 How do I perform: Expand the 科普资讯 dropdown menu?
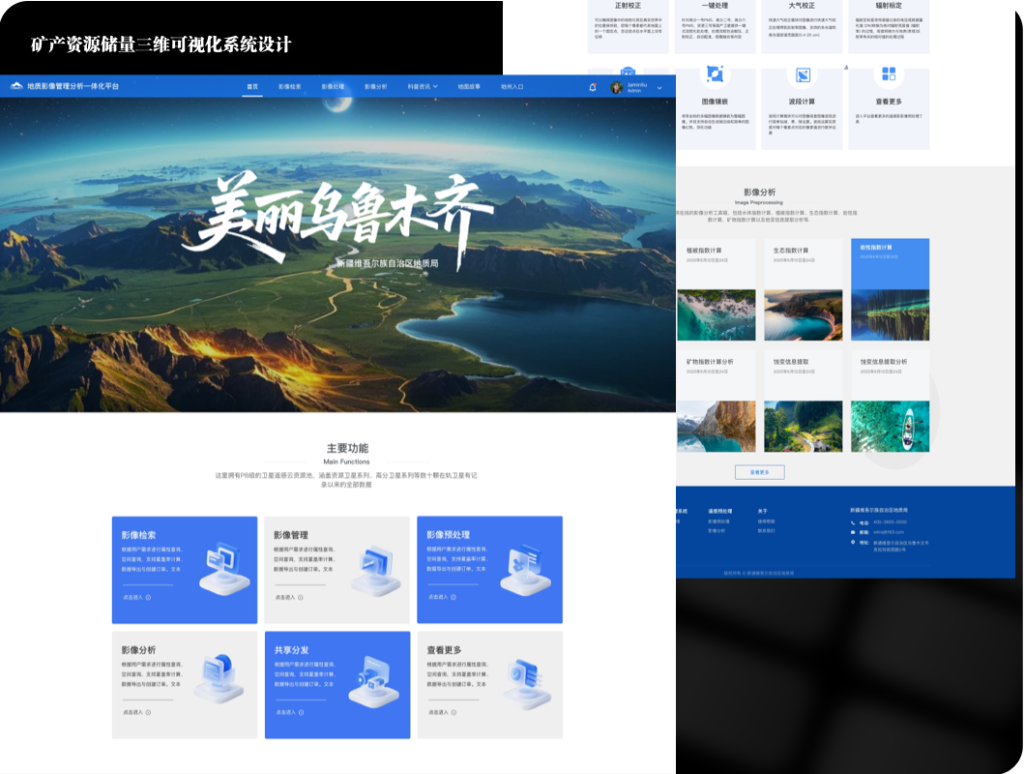coord(422,87)
